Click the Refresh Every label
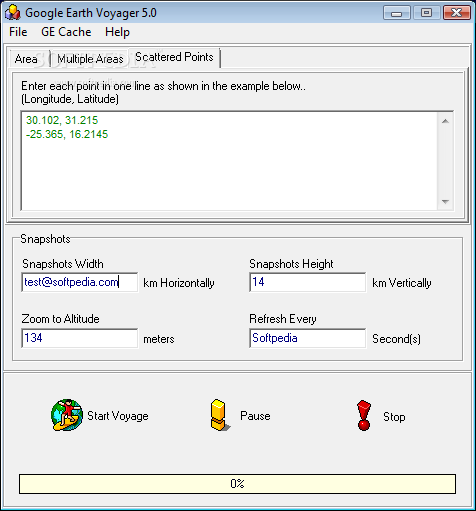 point(283,319)
